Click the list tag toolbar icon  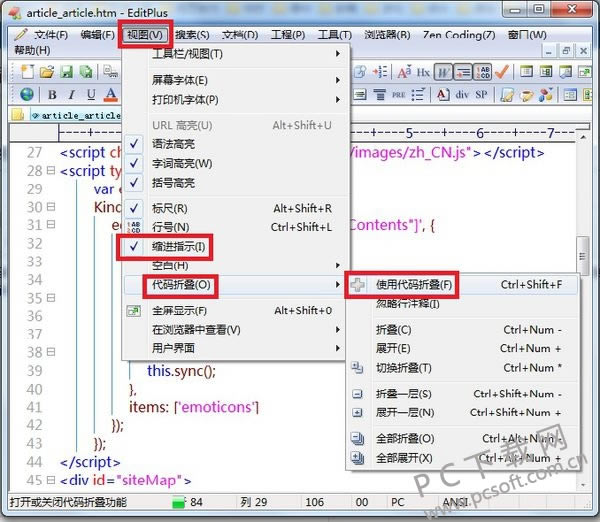click(417, 95)
